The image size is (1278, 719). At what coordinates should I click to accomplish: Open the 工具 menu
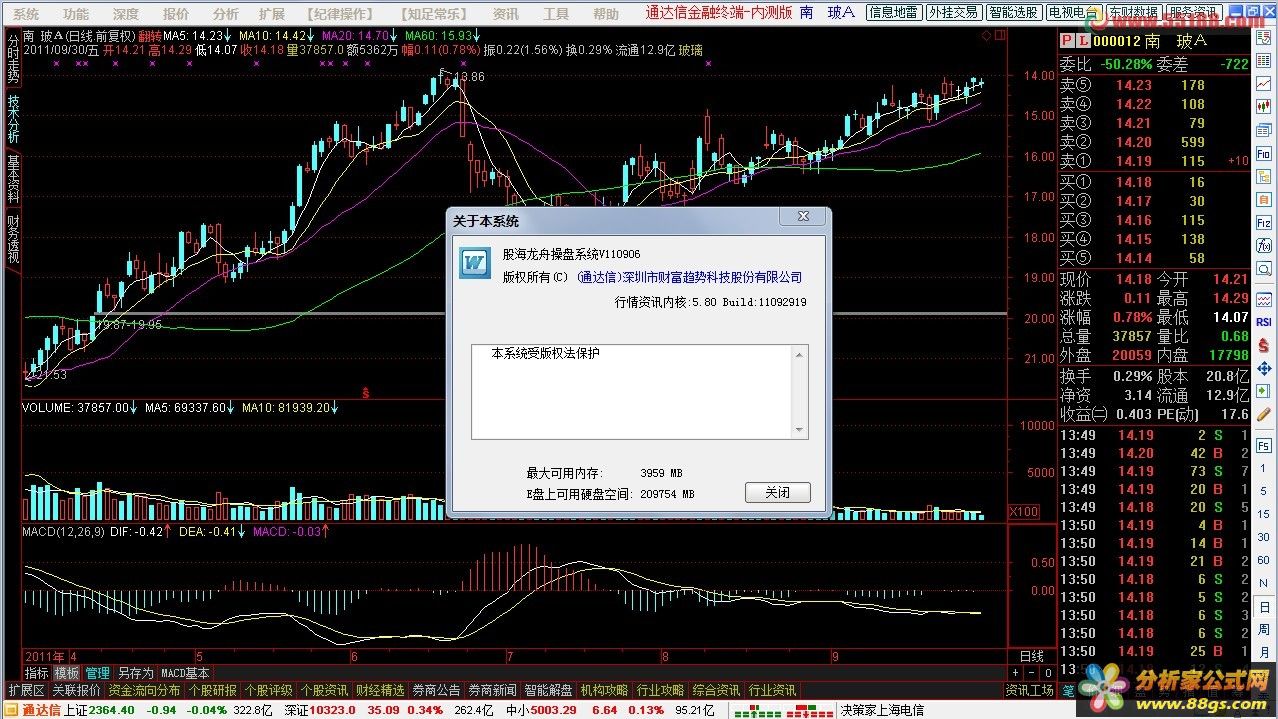tap(556, 14)
